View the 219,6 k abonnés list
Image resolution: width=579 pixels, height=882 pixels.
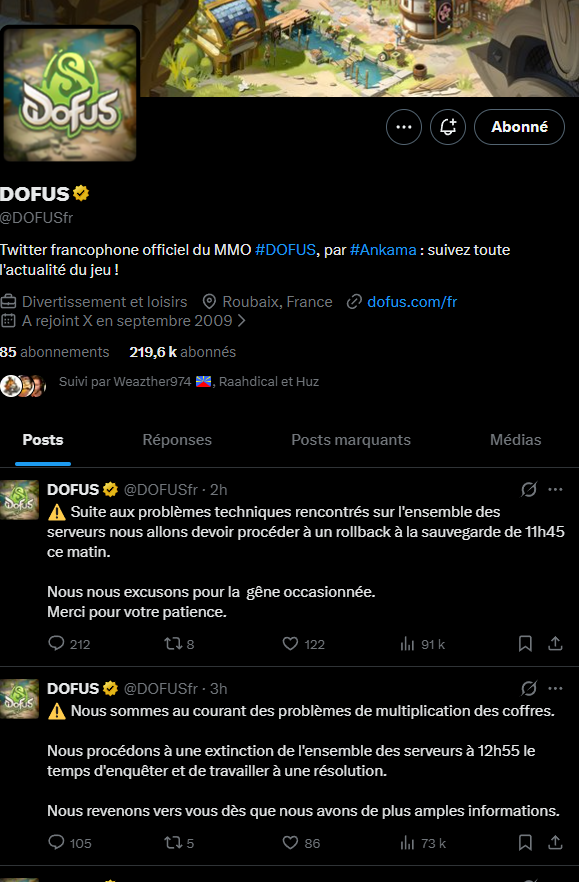(182, 352)
